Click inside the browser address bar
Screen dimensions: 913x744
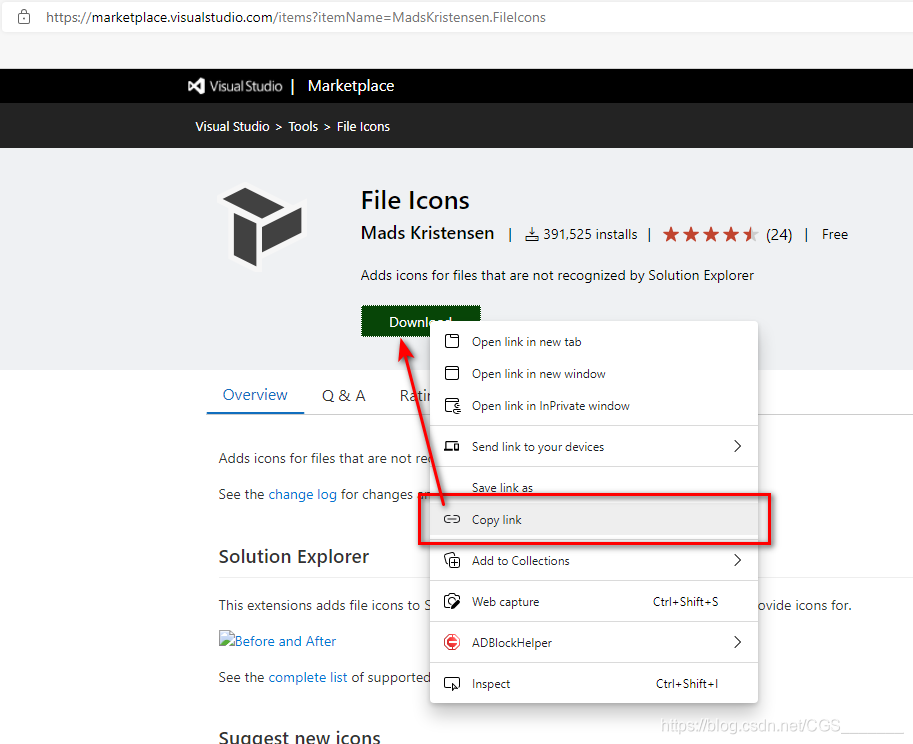click(x=300, y=16)
